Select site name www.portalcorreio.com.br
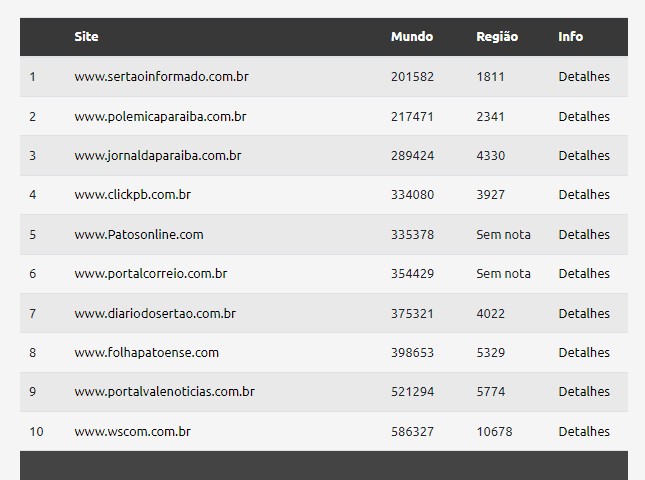Viewport: 645px width, 480px height. coord(151,274)
